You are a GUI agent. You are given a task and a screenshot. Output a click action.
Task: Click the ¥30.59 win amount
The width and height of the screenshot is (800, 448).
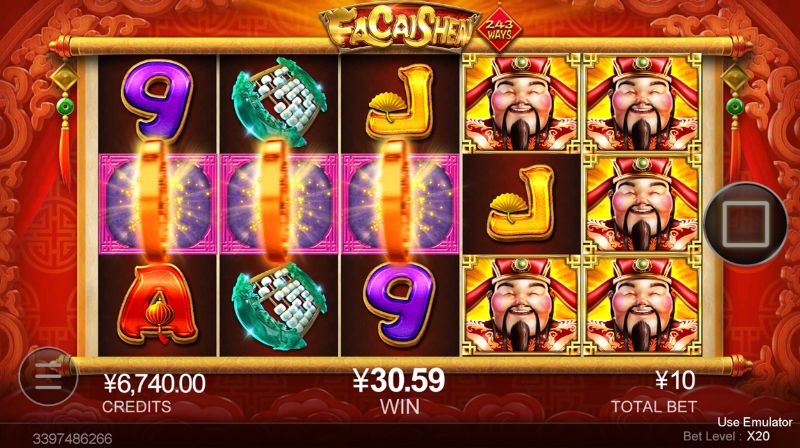pos(399,381)
